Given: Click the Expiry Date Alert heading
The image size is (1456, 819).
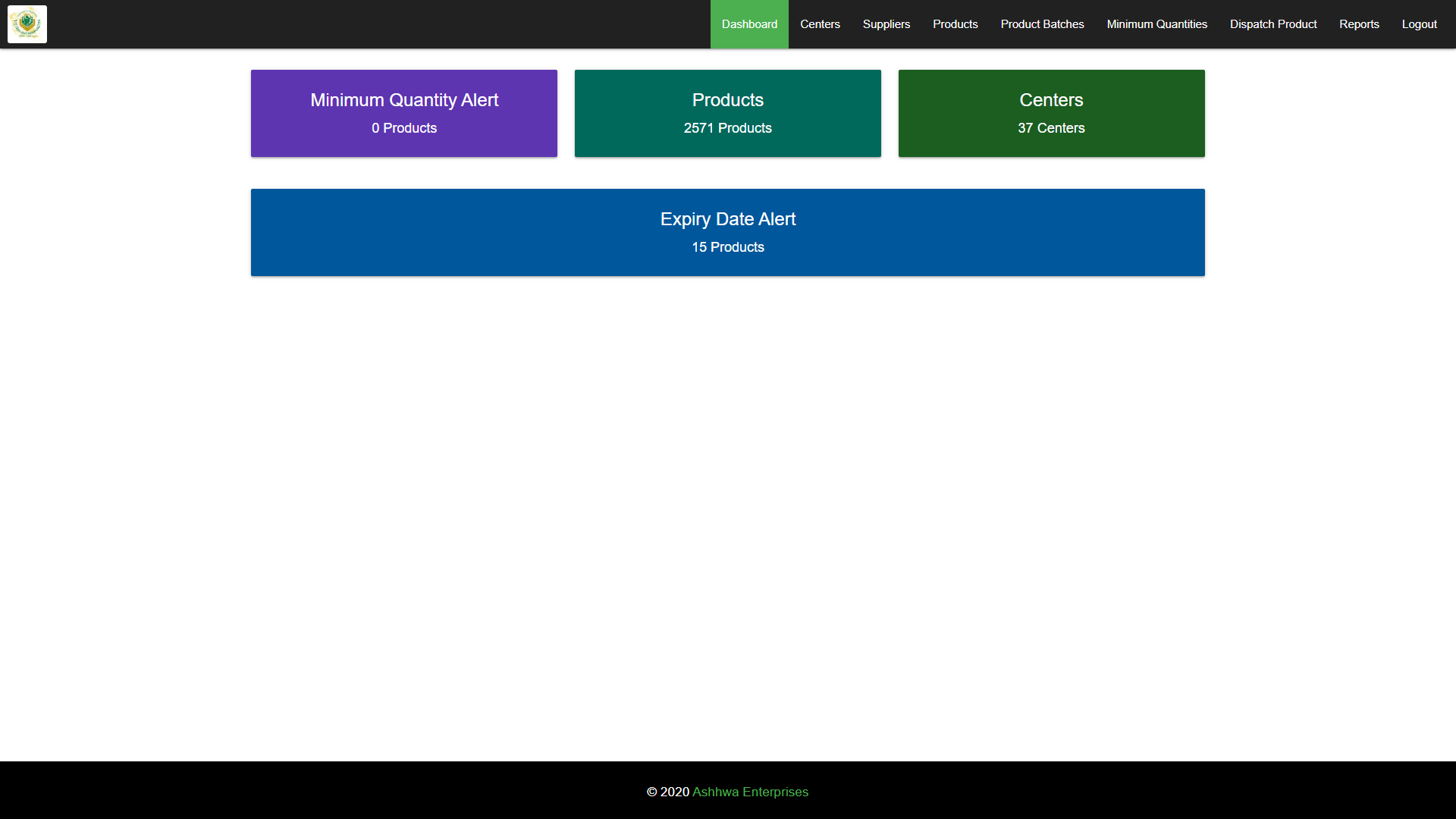Looking at the screenshot, I should pos(727,219).
